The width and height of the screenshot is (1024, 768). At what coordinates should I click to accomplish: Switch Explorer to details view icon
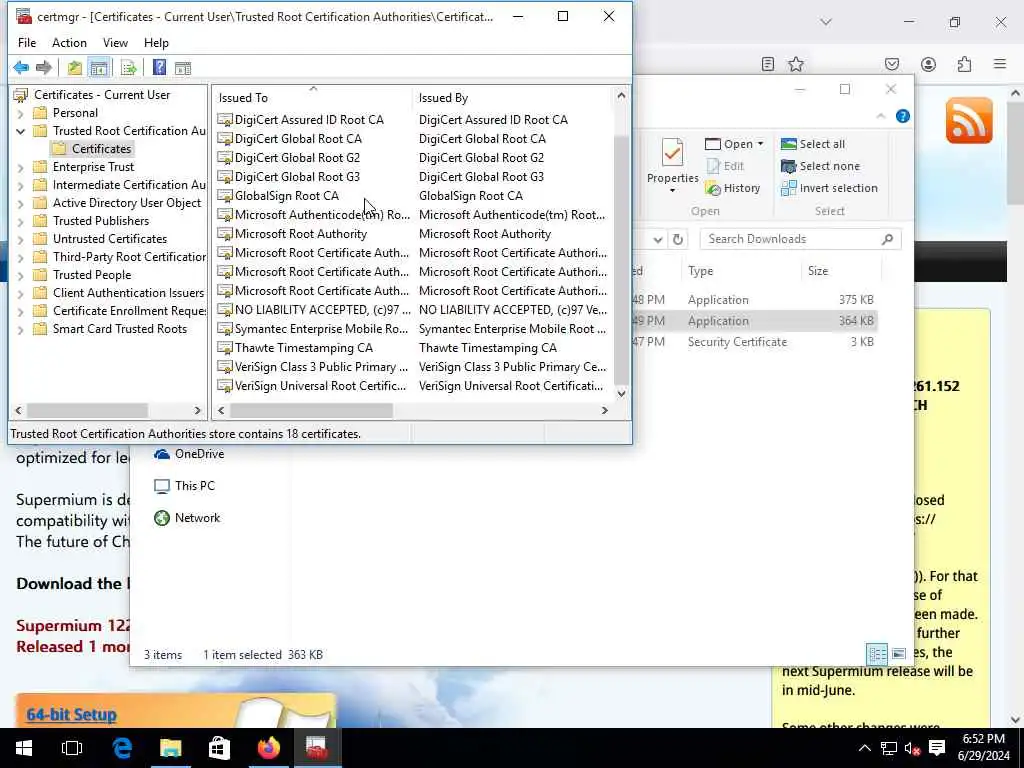877,654
